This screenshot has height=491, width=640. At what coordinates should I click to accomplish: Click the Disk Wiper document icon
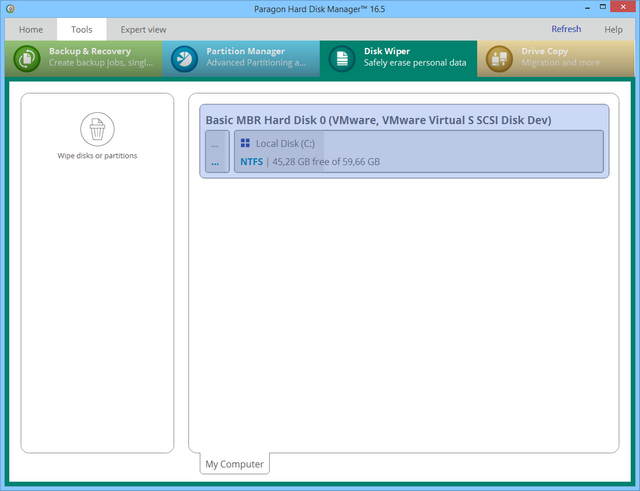pyautogui.click(x=341, y=59)
